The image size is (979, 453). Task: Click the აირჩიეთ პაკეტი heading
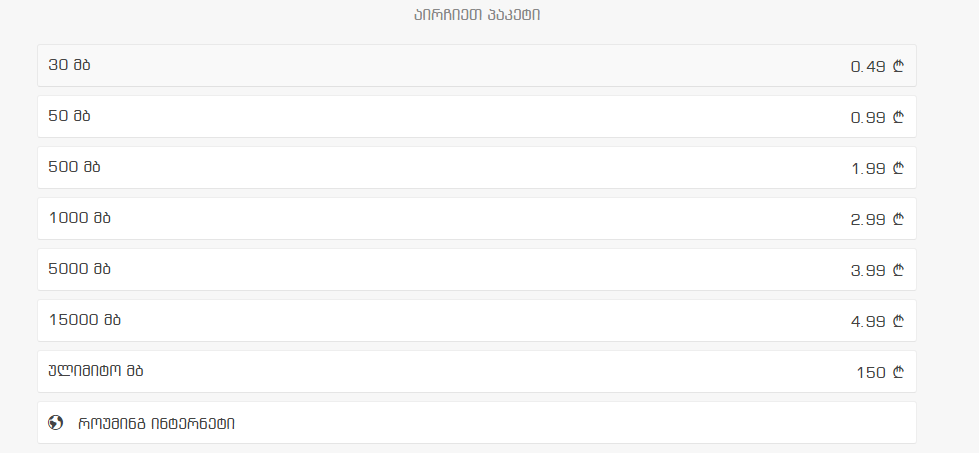point(477,16)
